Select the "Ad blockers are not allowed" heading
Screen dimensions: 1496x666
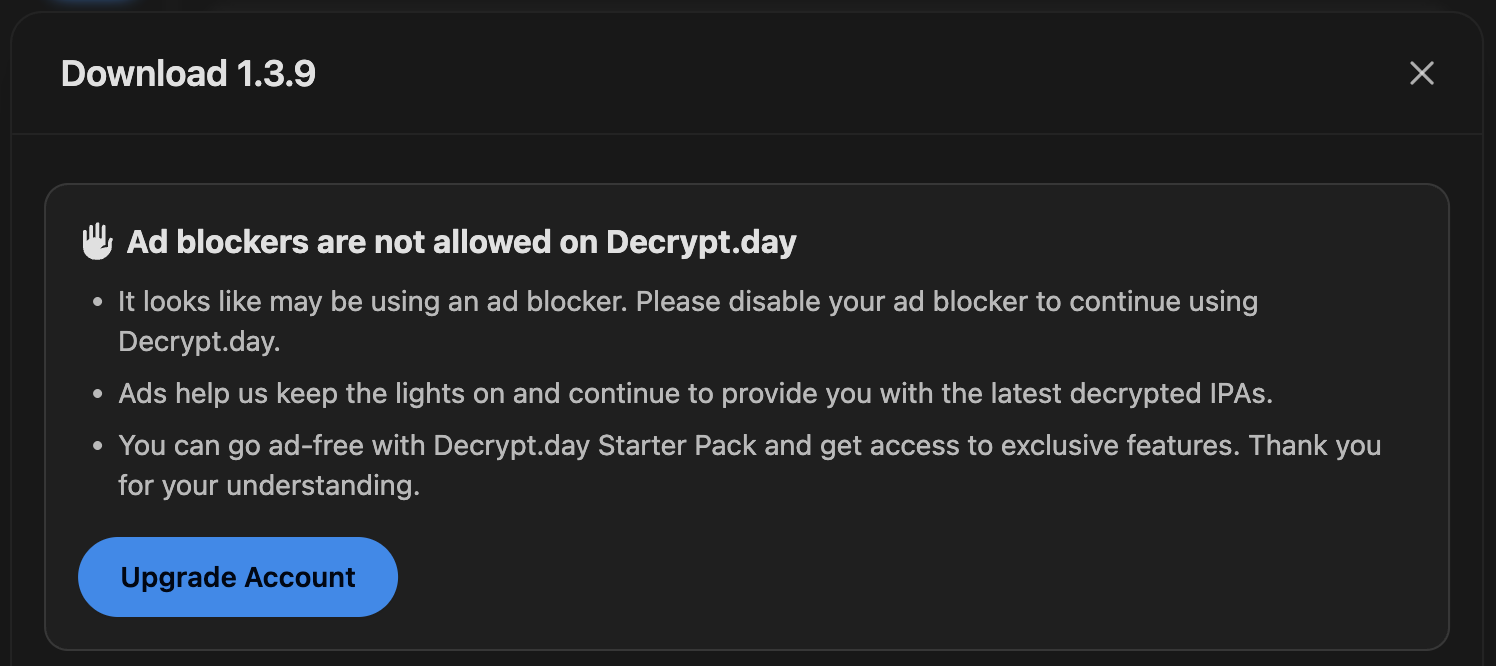click(461, 242)
